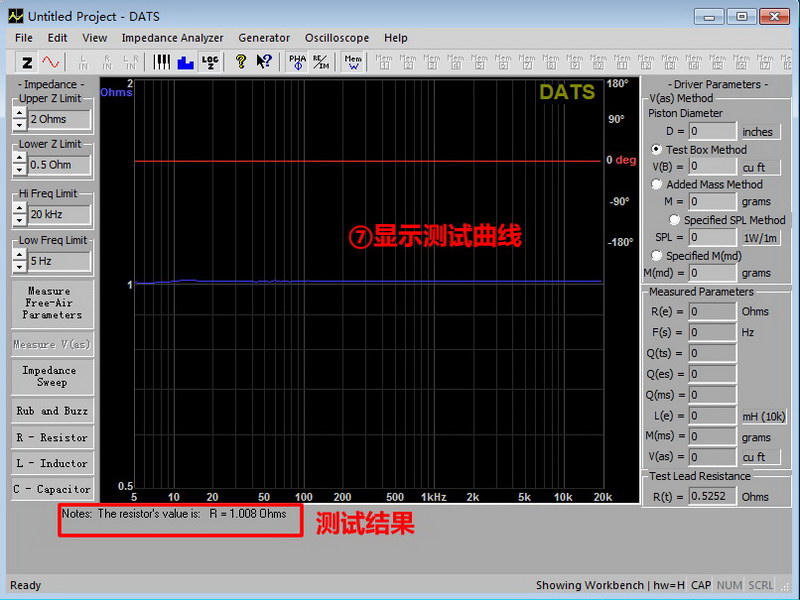The height and width of the screenshot is (600, 800).
Task: Switch to the red sine wave generator icon
Action: pyautogui.click(x=50, y=62)
